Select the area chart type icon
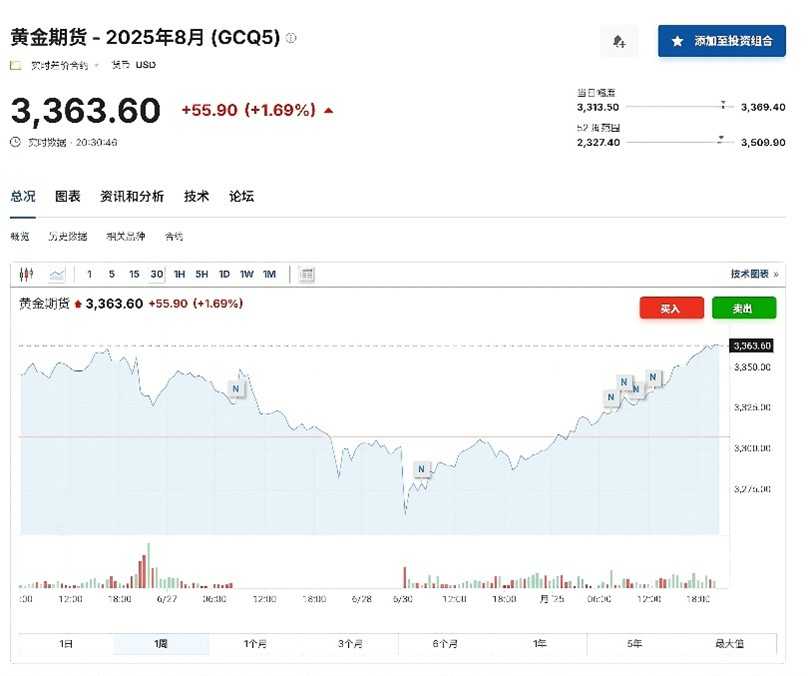 coord(58,274)
